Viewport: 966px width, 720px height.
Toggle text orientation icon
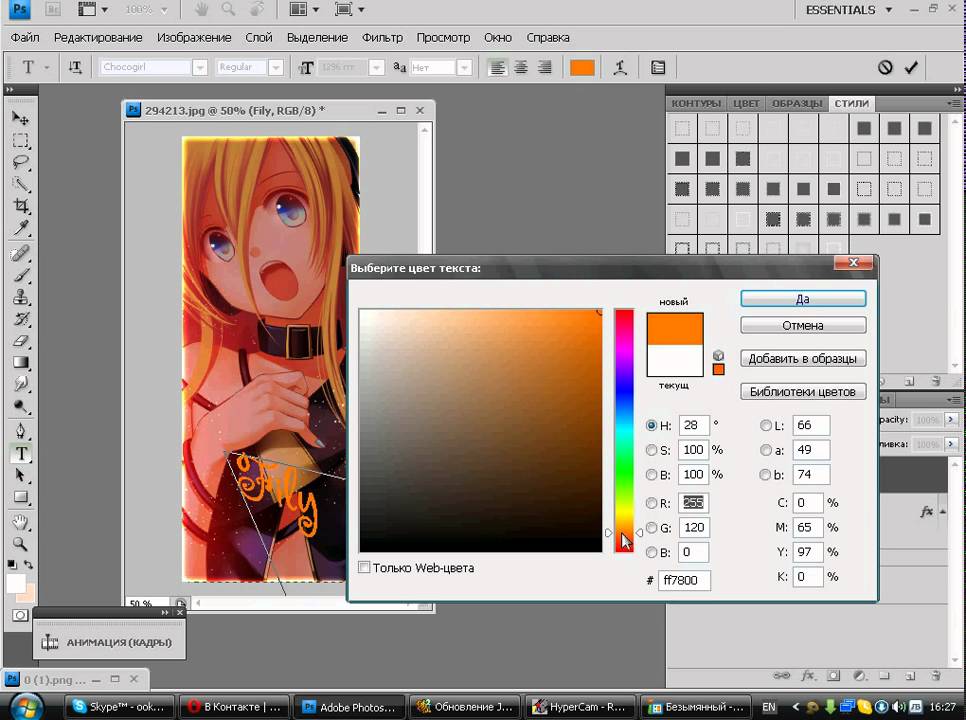tap(75, 67)
